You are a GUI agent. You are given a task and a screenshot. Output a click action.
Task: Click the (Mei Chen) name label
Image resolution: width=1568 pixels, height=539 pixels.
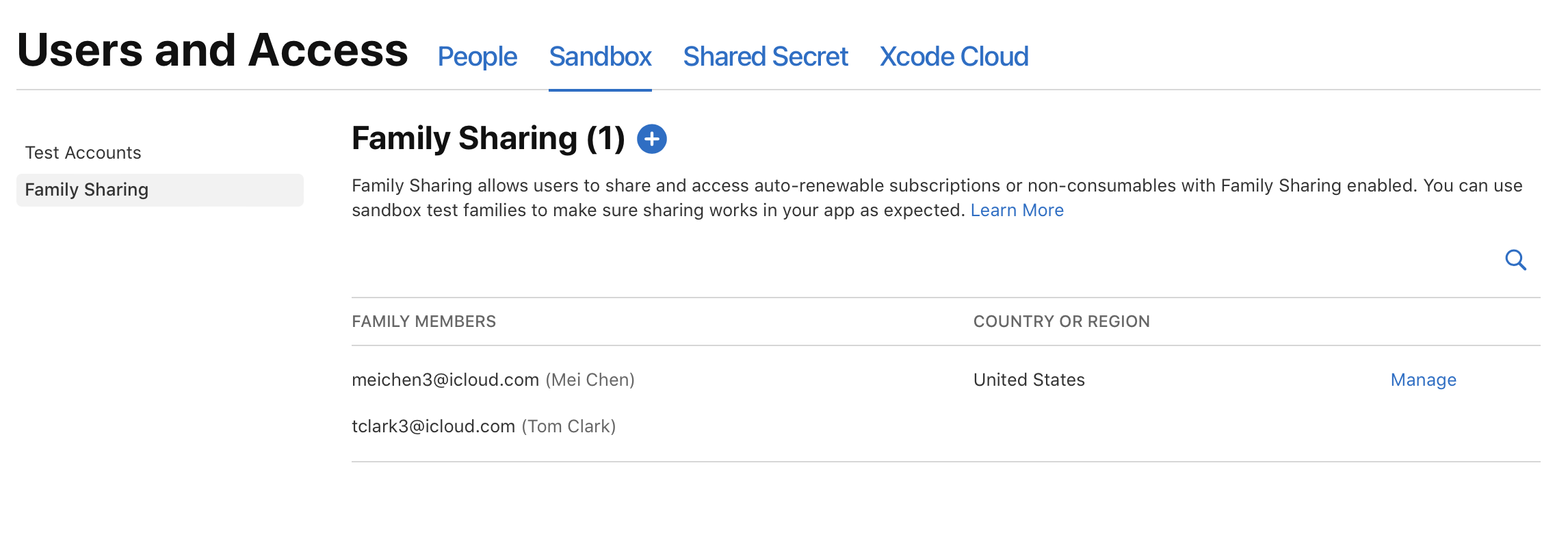[x=590, y=380]
